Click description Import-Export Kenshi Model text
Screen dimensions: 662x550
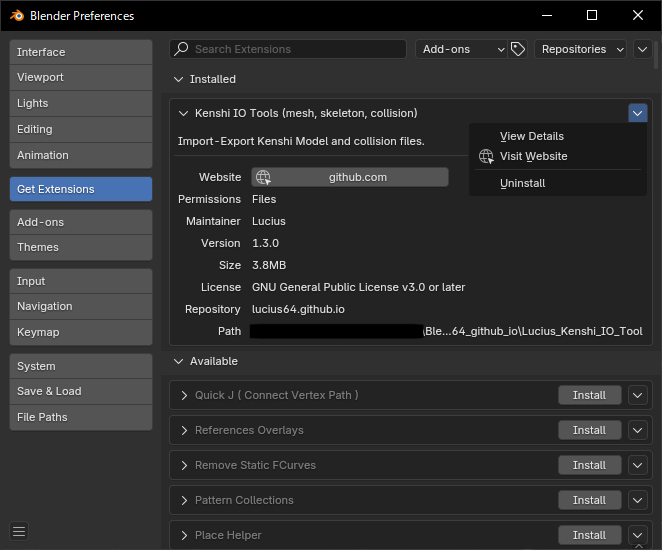(301, 141)
